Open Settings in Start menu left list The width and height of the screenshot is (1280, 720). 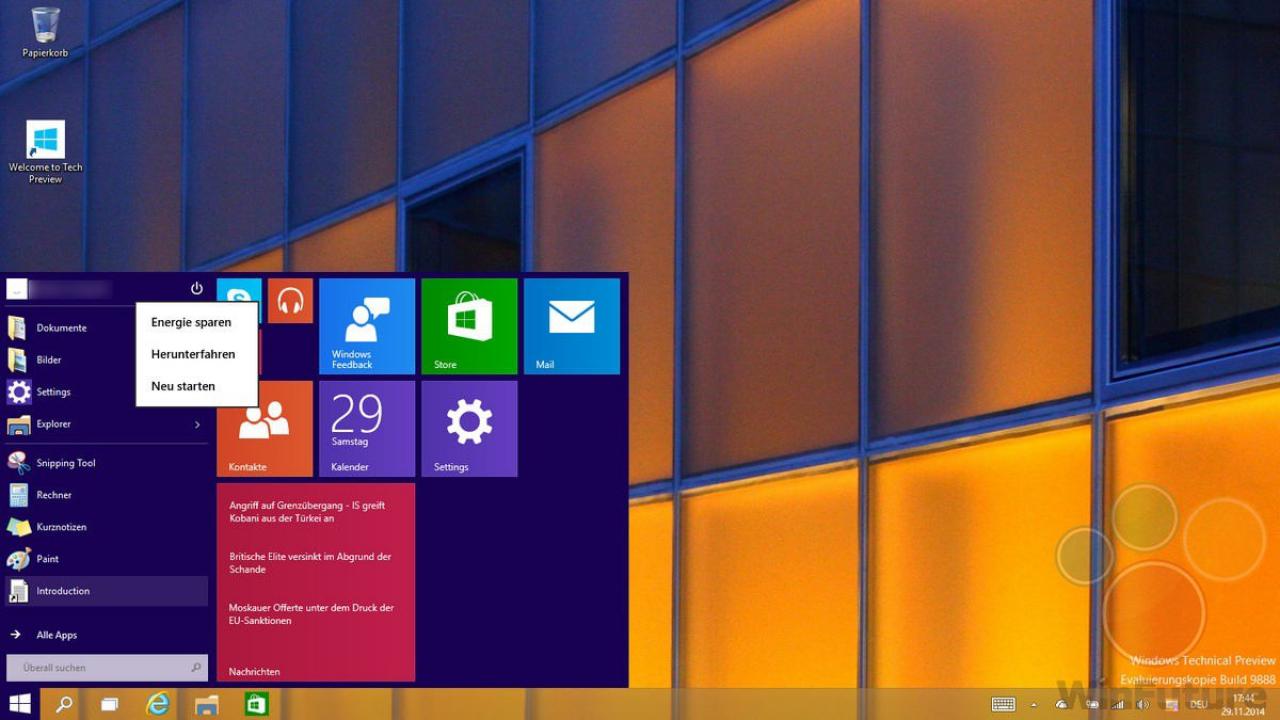(70, 392)
